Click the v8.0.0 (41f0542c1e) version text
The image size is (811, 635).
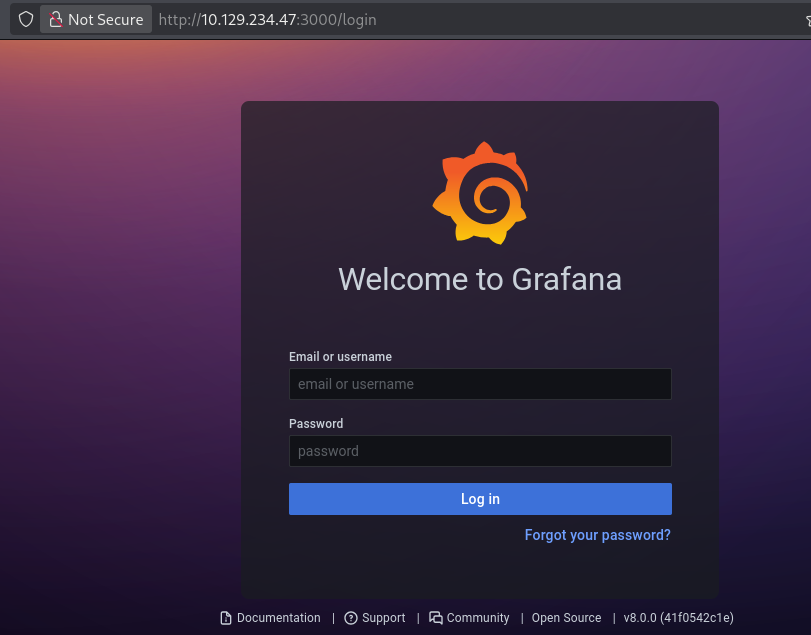pyautogui.click(x=679, y=618)
